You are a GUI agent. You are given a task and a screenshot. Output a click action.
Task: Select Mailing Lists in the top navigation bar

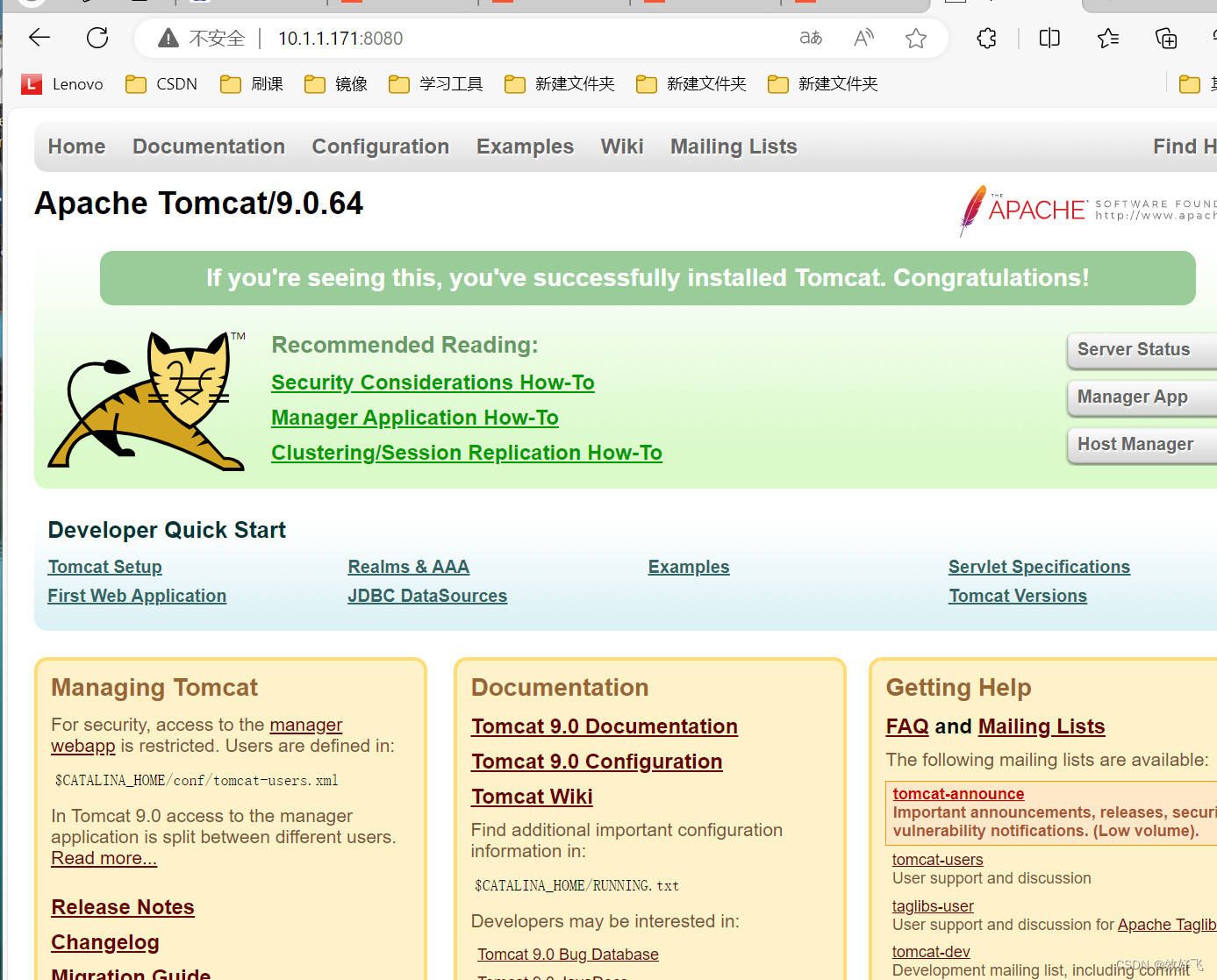pyautogui.click(x=734, y=147)
